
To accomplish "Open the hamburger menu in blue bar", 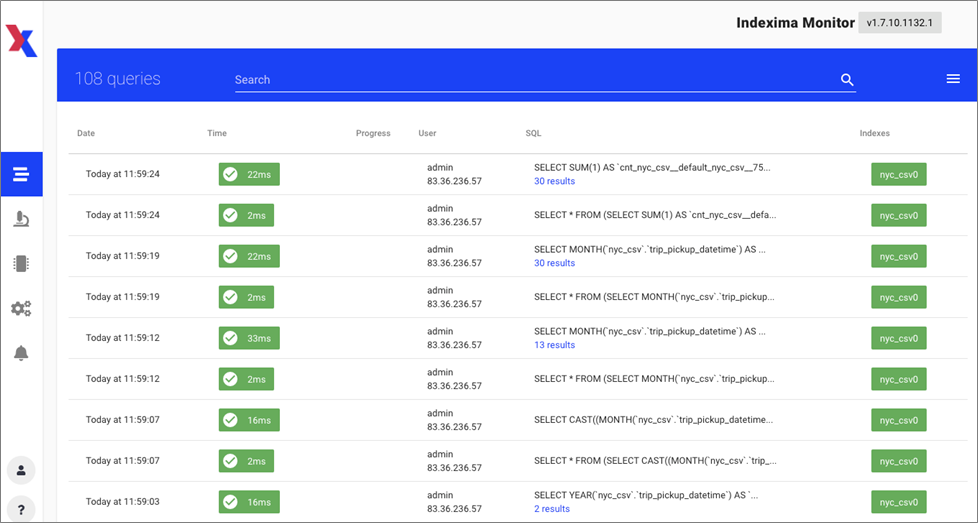I will (x=953, y=79).
